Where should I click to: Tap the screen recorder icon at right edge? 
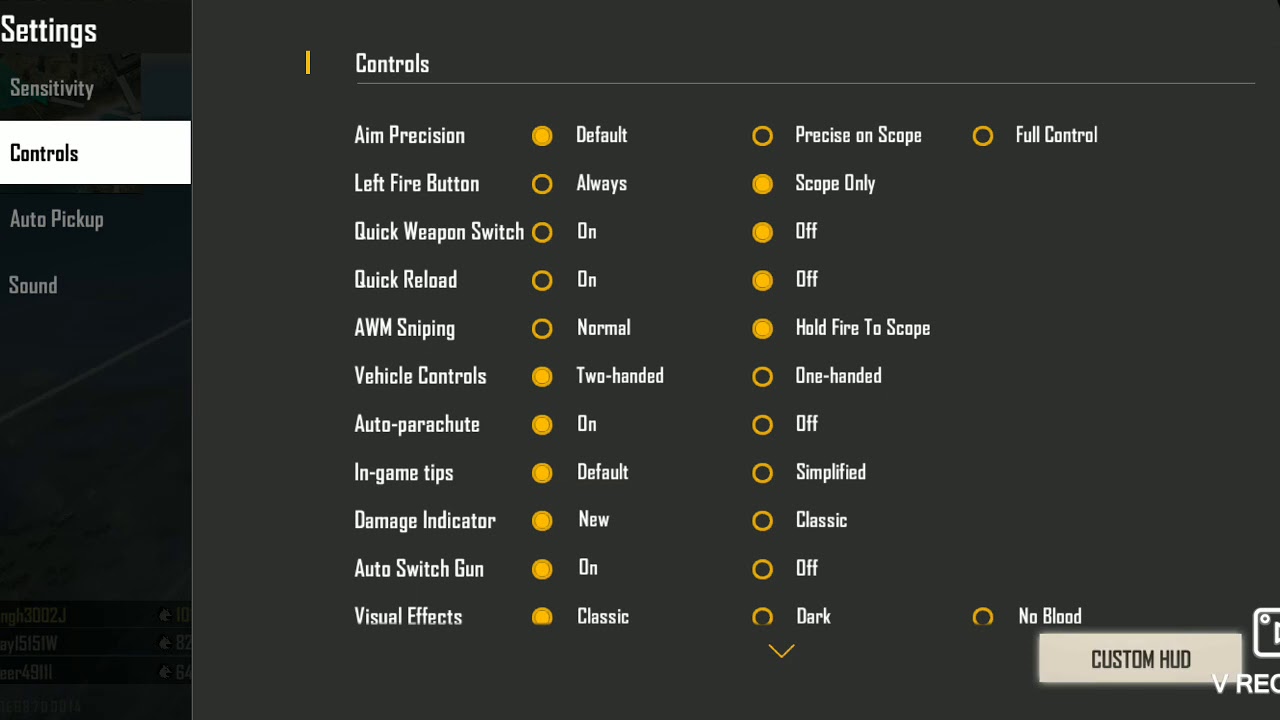pos(1267,633)
